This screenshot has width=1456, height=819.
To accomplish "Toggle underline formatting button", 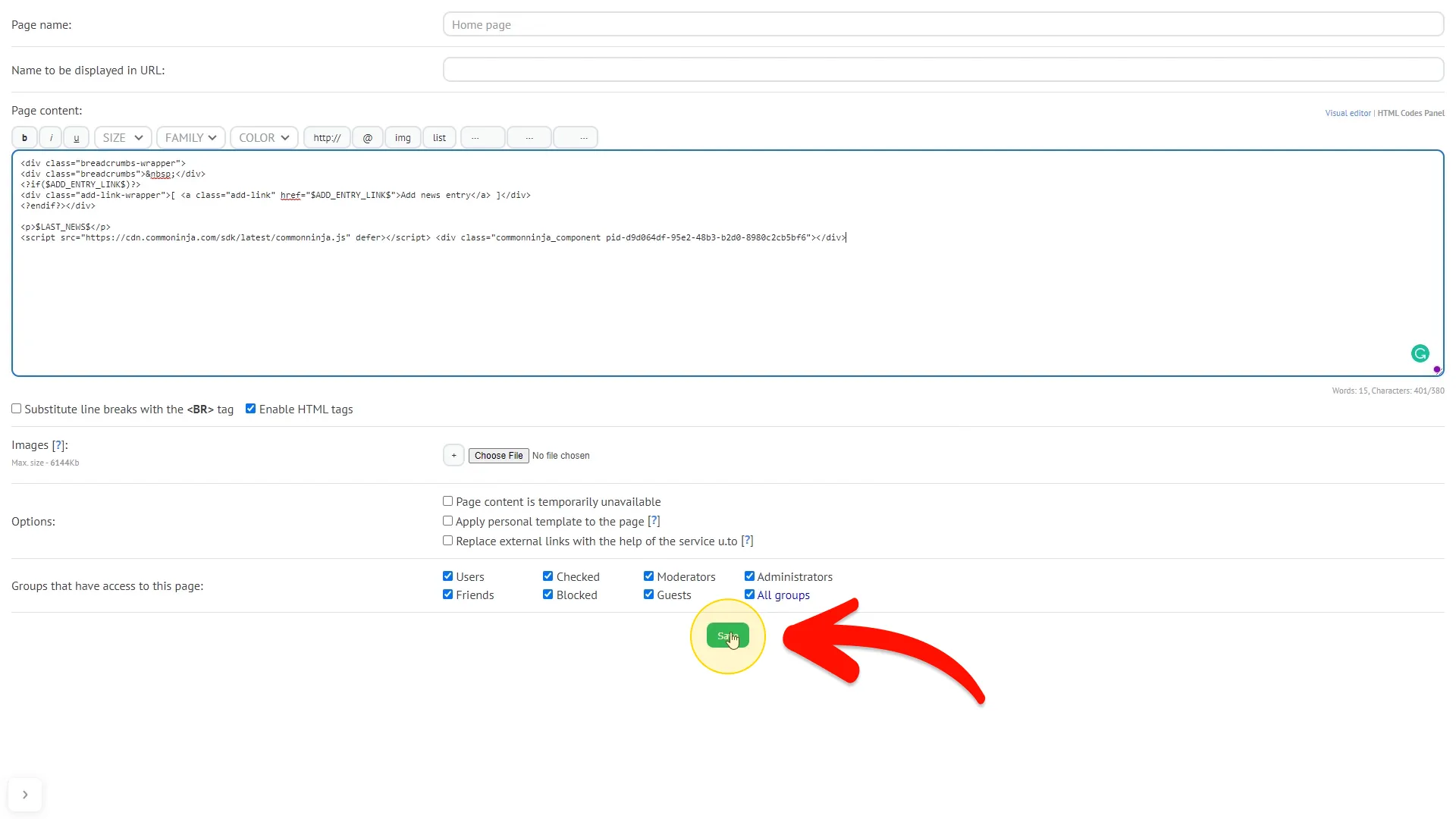I will [76, 138].
